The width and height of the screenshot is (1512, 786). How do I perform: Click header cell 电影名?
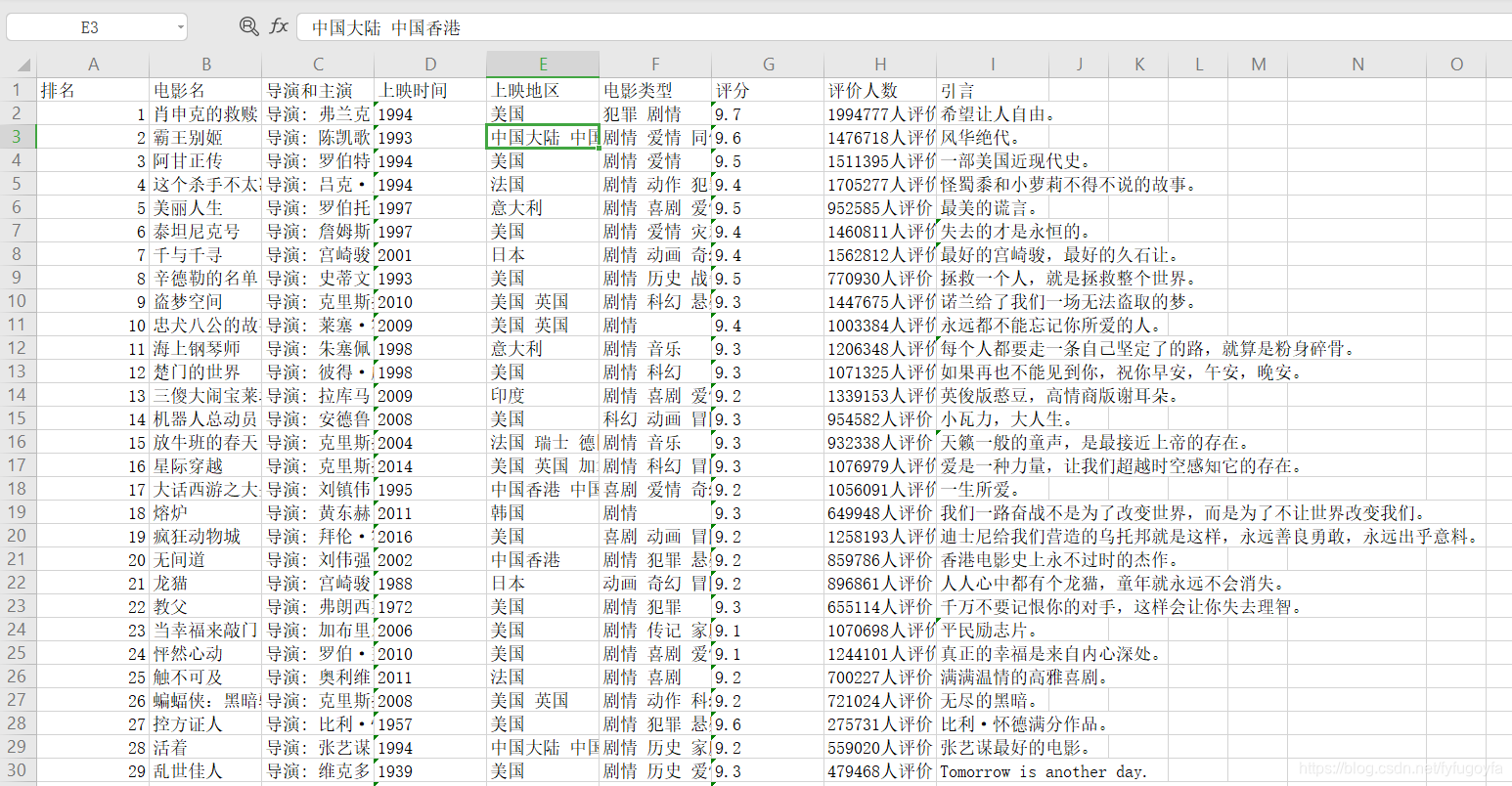pyautogui.click(x=205, y=90)
